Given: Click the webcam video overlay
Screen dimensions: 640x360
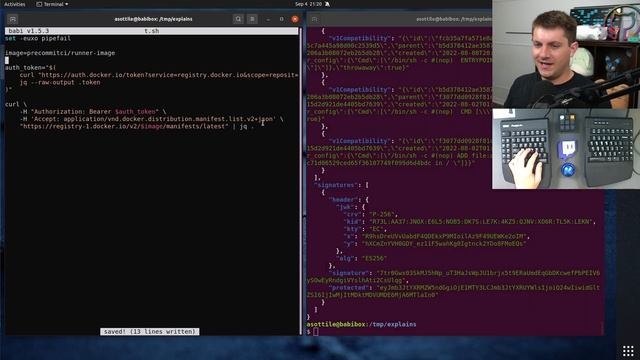Looking at the screenshot, I should pos(566,54).
